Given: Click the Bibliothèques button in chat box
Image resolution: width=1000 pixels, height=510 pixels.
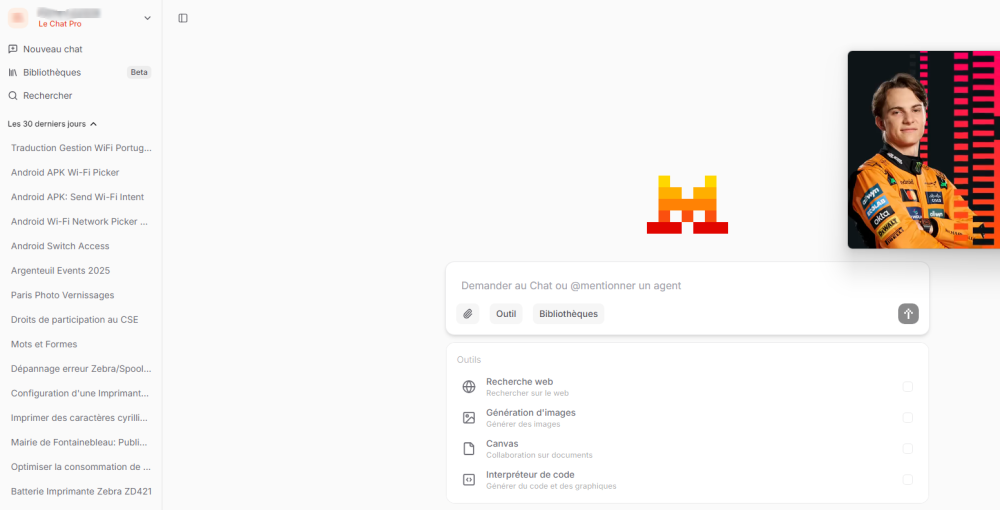Looking at the screenshot, I should pos(568,314).
